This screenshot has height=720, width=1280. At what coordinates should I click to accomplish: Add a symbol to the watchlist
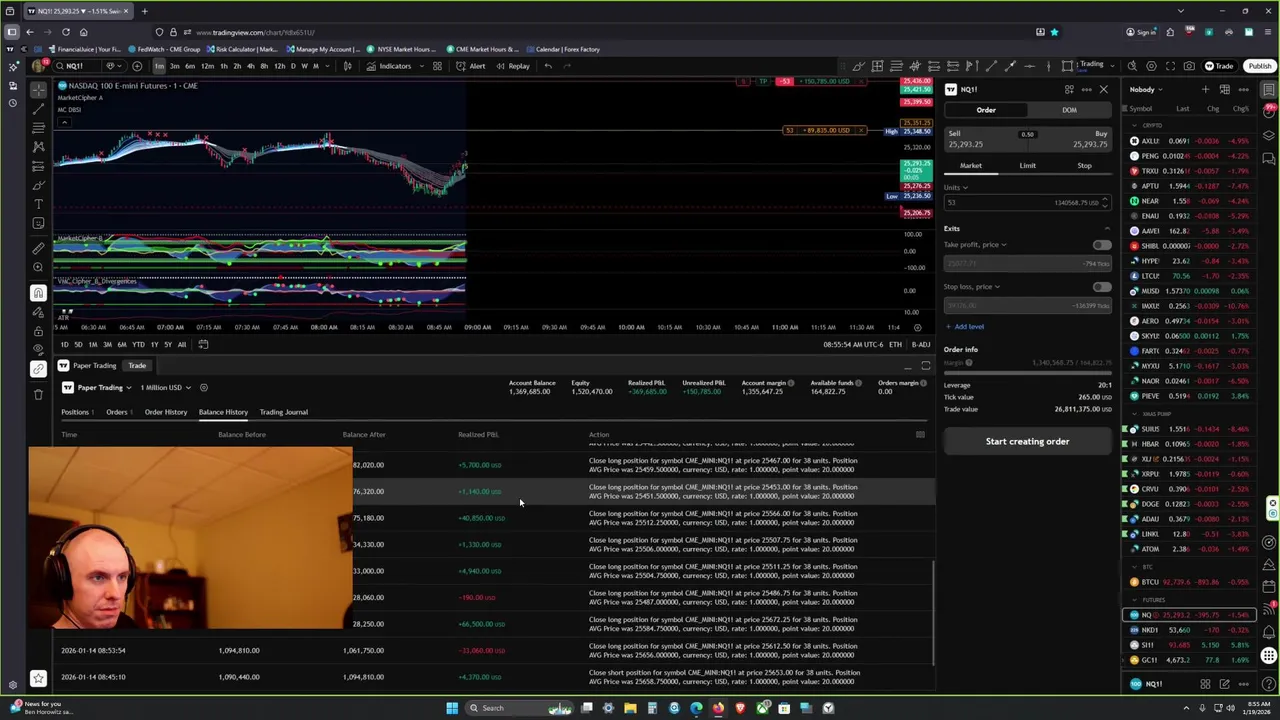click(x=1205, y=90)
